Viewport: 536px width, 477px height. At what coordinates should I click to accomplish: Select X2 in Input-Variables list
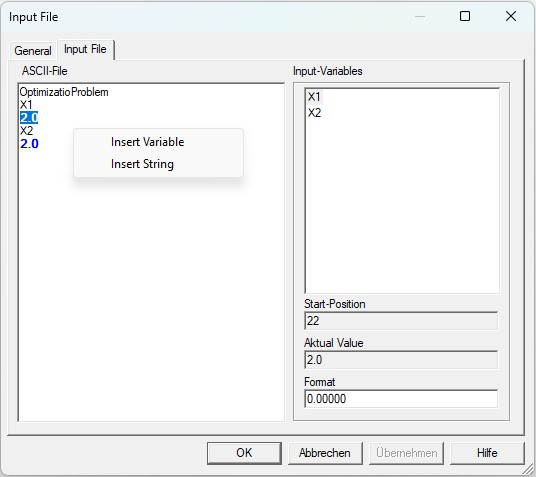coord(314,113)
